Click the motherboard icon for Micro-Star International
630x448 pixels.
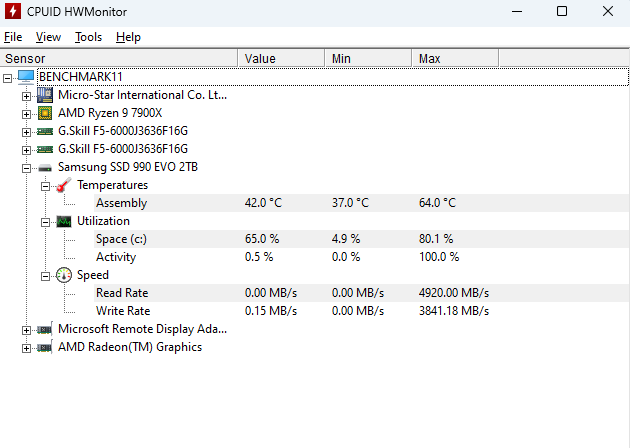tap(45, 95)
